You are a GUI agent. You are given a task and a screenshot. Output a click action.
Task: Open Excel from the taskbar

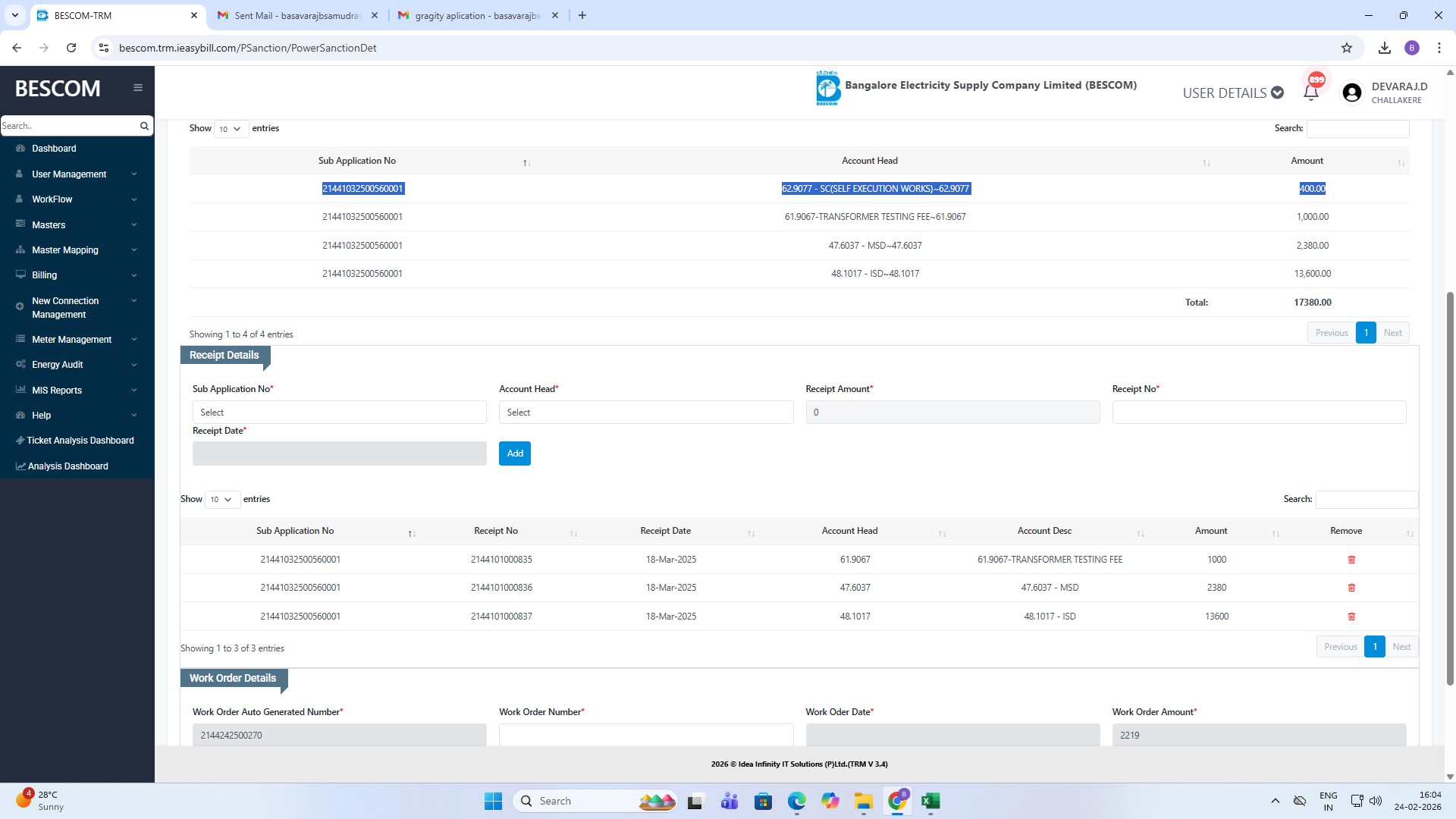(x=930, y=801)
